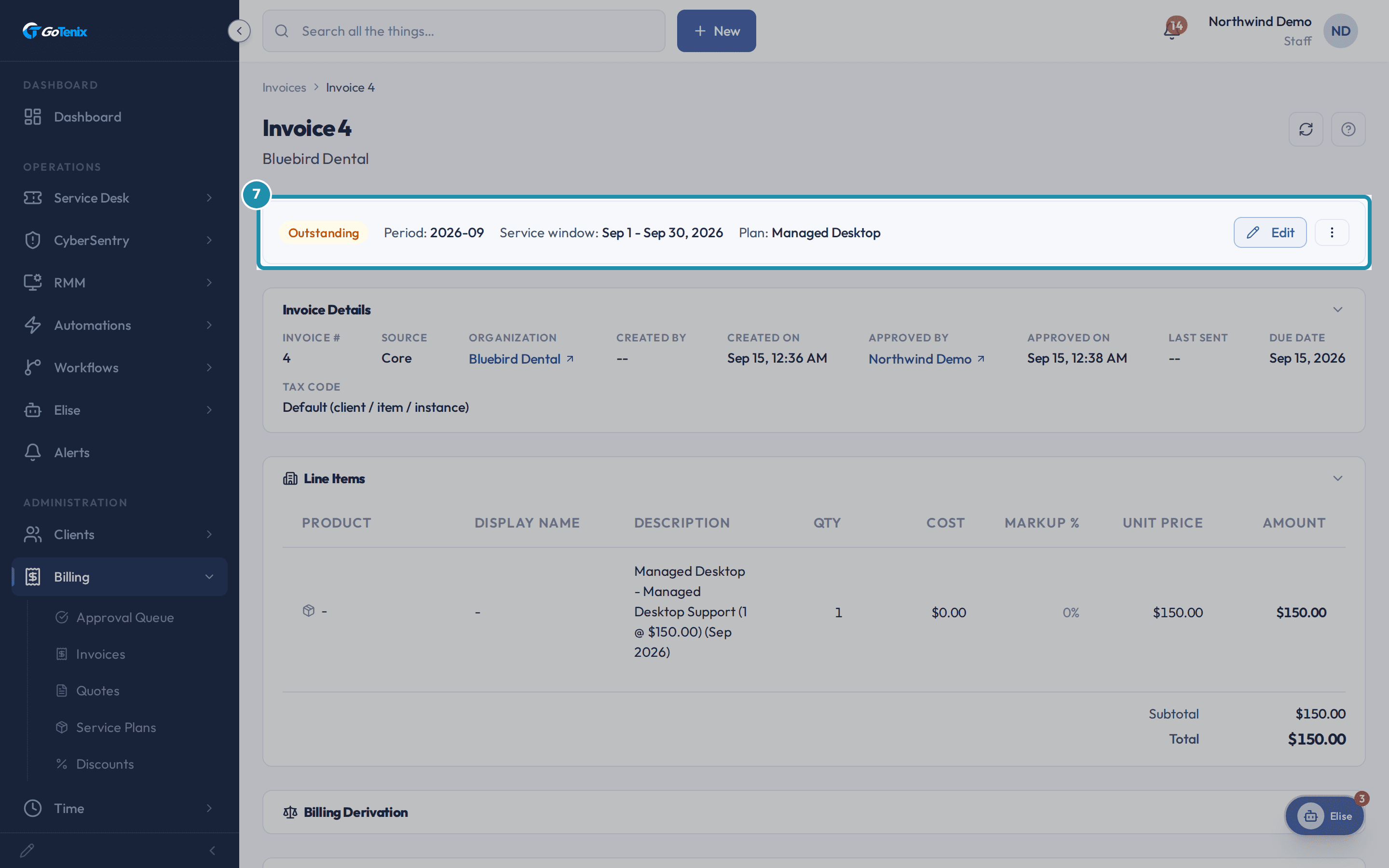Collapse the Billing menu chevron
1389x868 pixels.
209,577
